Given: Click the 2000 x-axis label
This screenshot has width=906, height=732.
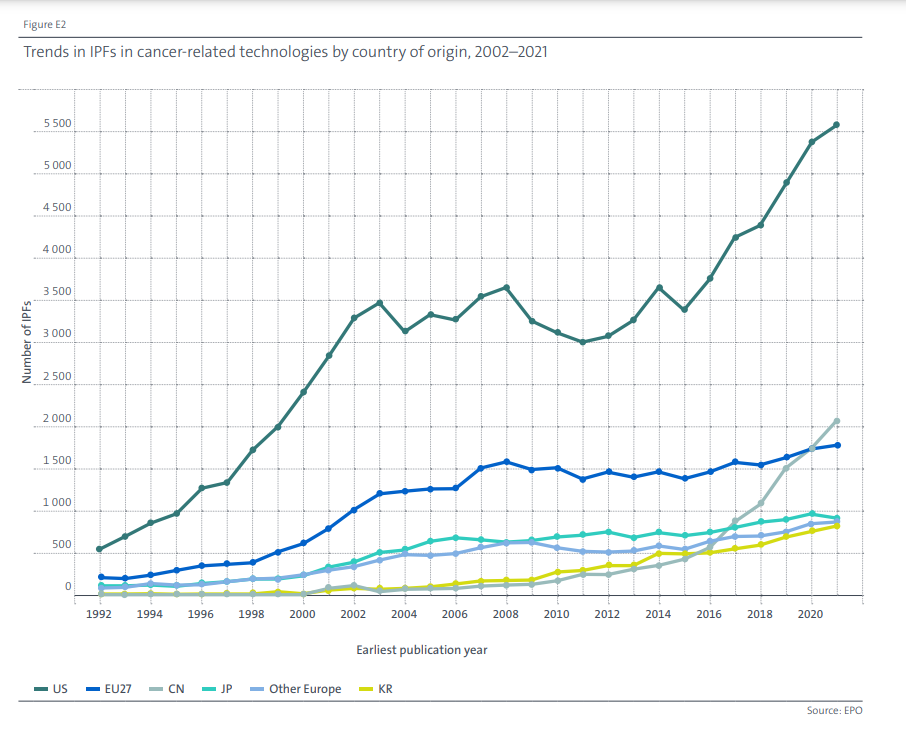Looking at the screenshot, I should click(302, 614).
